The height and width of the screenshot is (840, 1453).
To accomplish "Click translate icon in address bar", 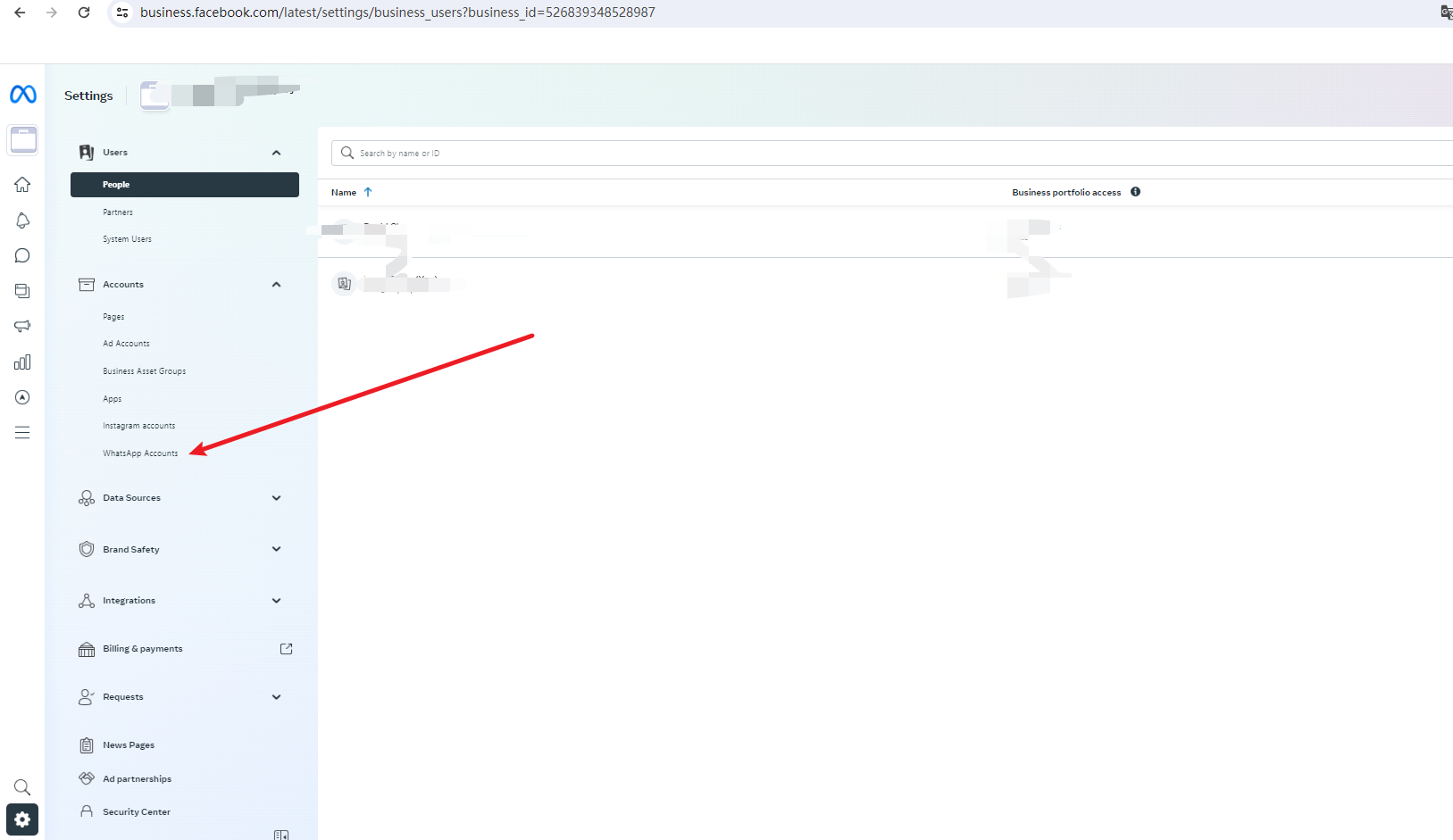I will [x=1446, y=12].
